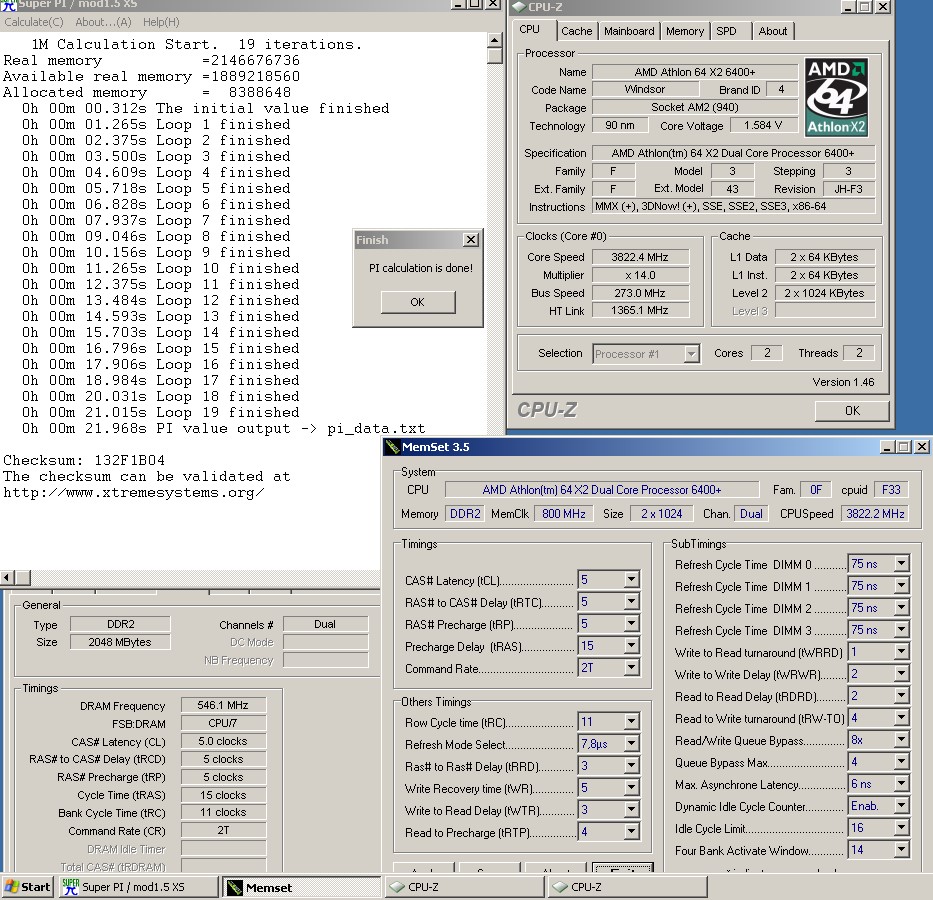Click the AMD Athlon 64 X2 logo
This screenshot has height=900, width=933.
836,98
